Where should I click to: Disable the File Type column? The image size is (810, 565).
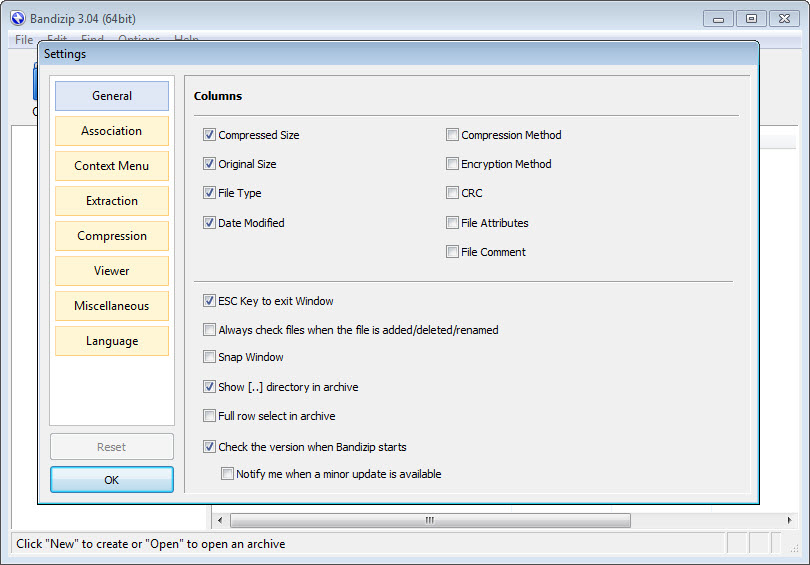click(x=209, y=193)
